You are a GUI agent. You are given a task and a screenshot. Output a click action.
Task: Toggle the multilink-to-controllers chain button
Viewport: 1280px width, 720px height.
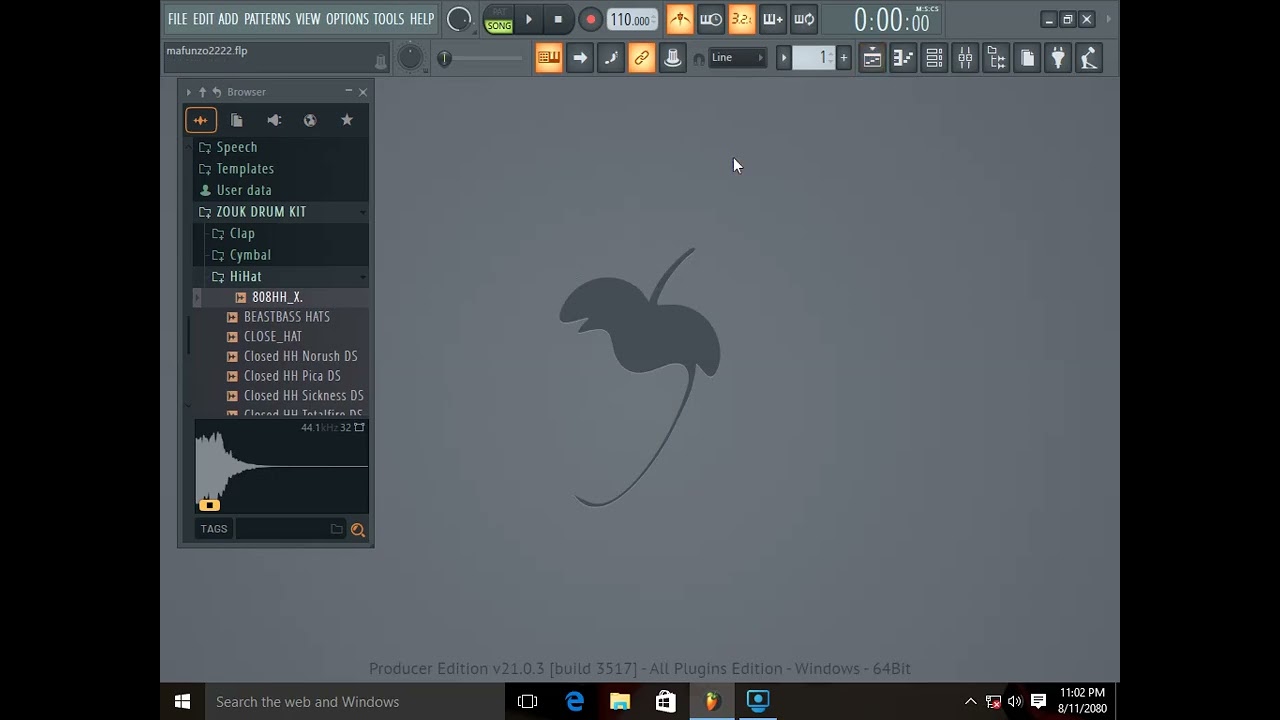tap(642, 58)
